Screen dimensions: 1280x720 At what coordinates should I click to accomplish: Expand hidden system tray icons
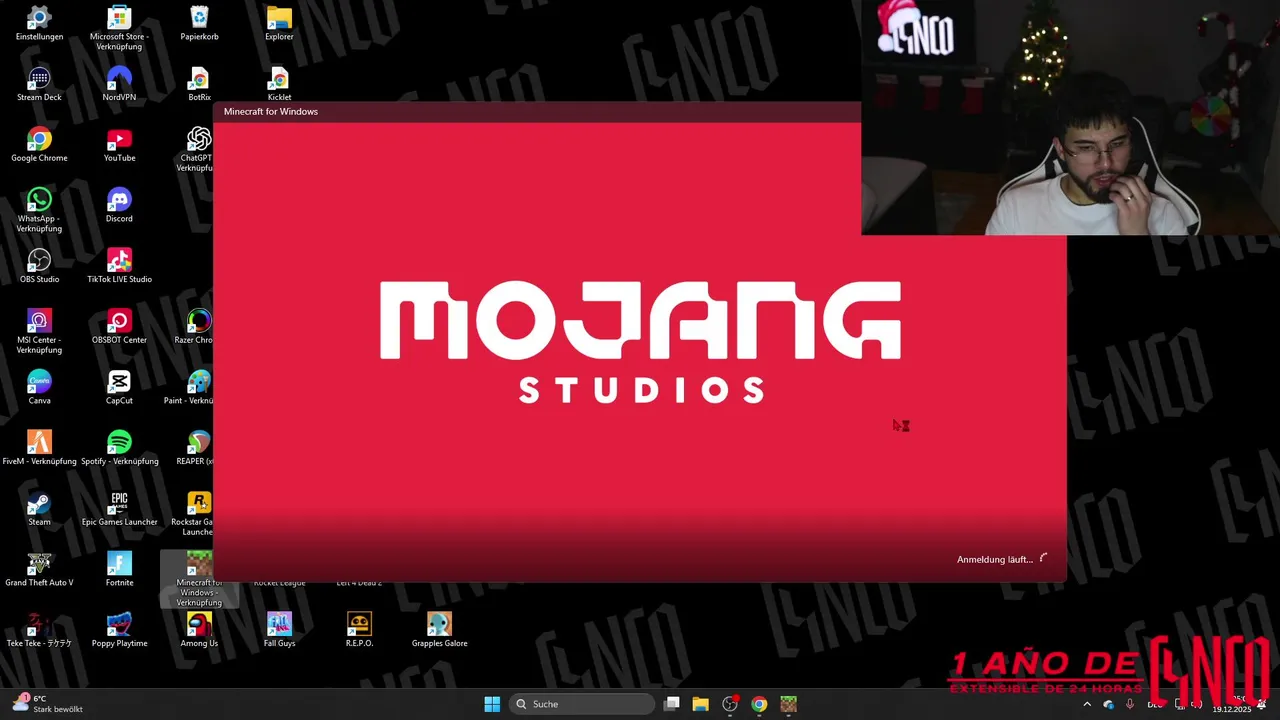tap(1087, 704)
